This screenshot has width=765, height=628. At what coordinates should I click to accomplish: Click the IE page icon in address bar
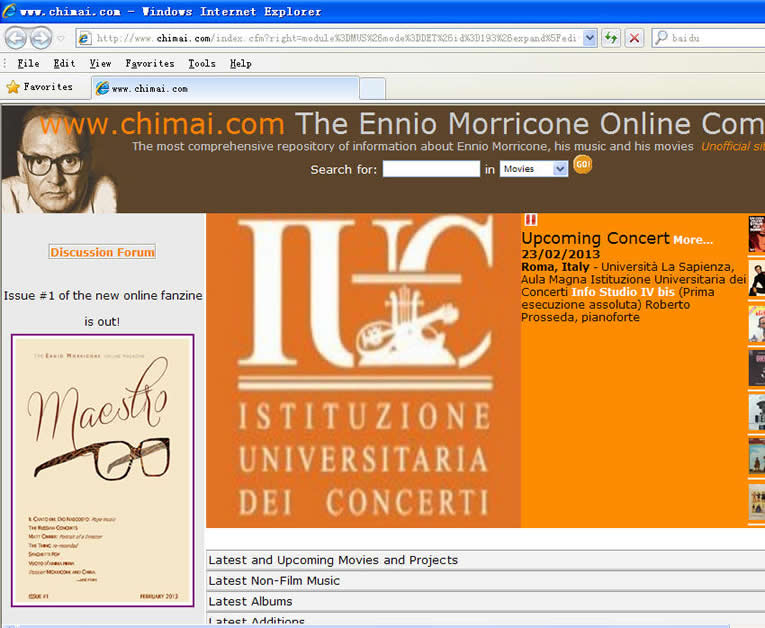tap(85, 38)
